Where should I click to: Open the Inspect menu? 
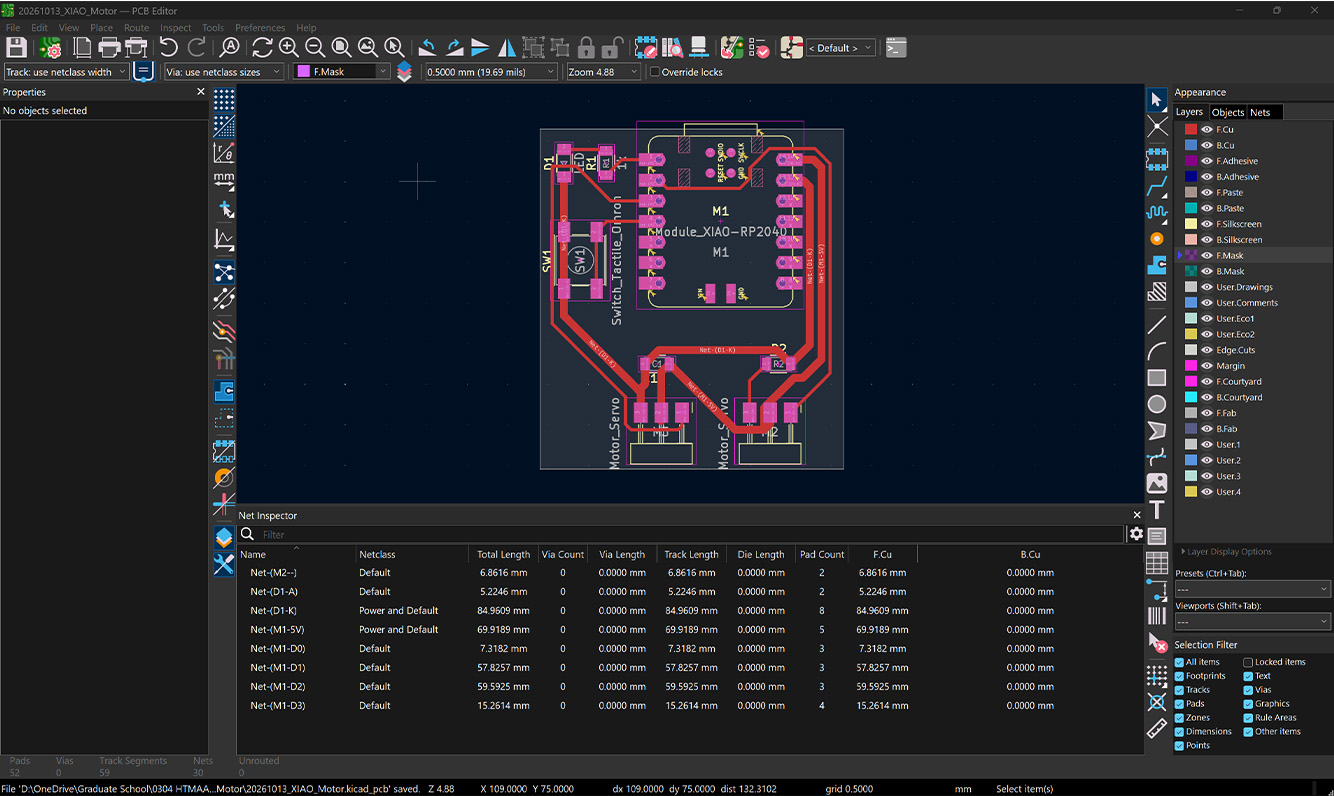(175, 28)
